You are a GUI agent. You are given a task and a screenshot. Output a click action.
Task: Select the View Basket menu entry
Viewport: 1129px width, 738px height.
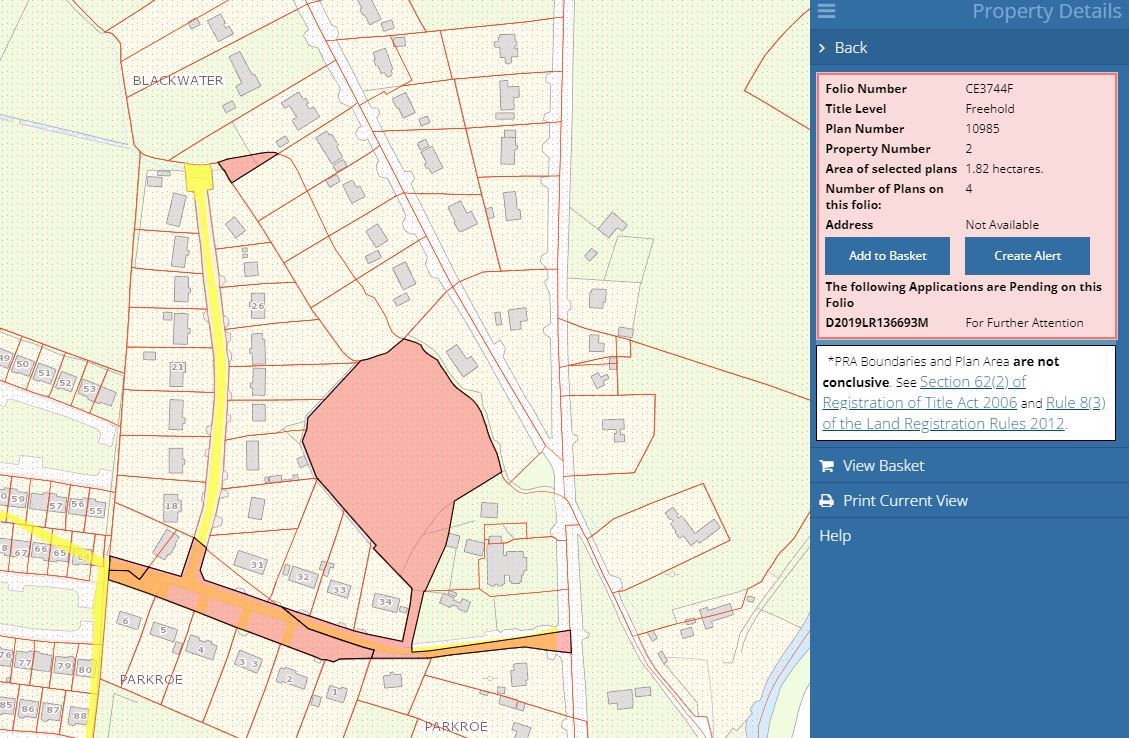click(883, 466)
